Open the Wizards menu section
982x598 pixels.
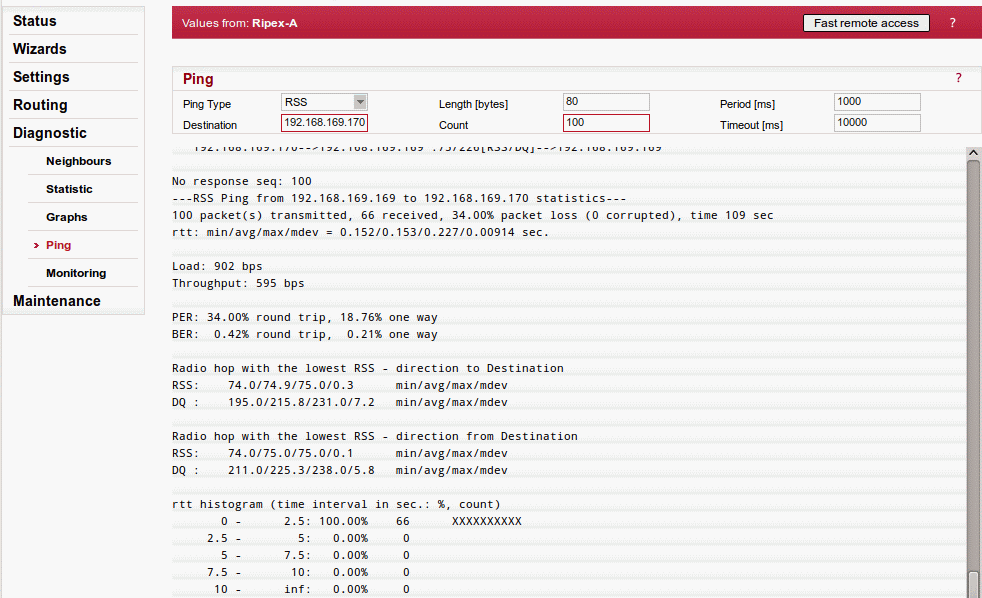tap(39, 49)
